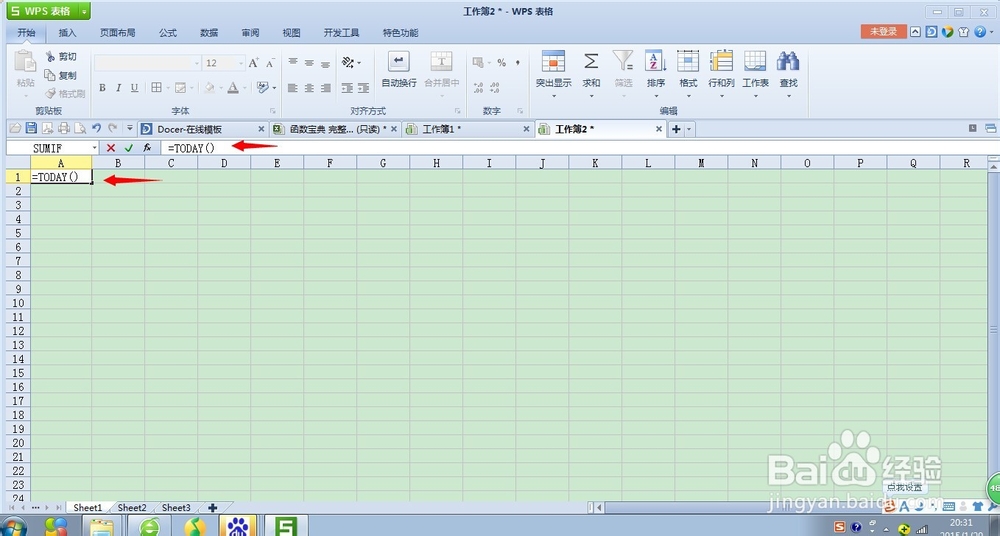Toggle align text left

(293, 88)
